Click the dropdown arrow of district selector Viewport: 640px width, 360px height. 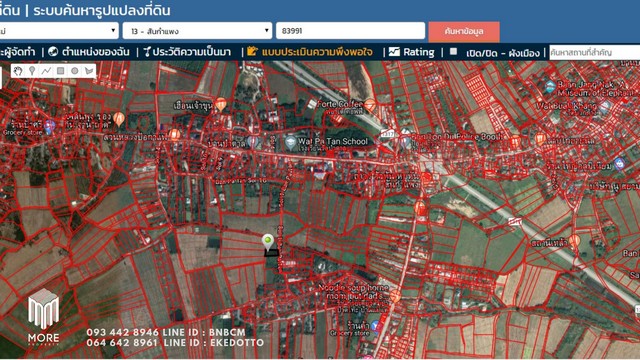(x=267, y=31)
